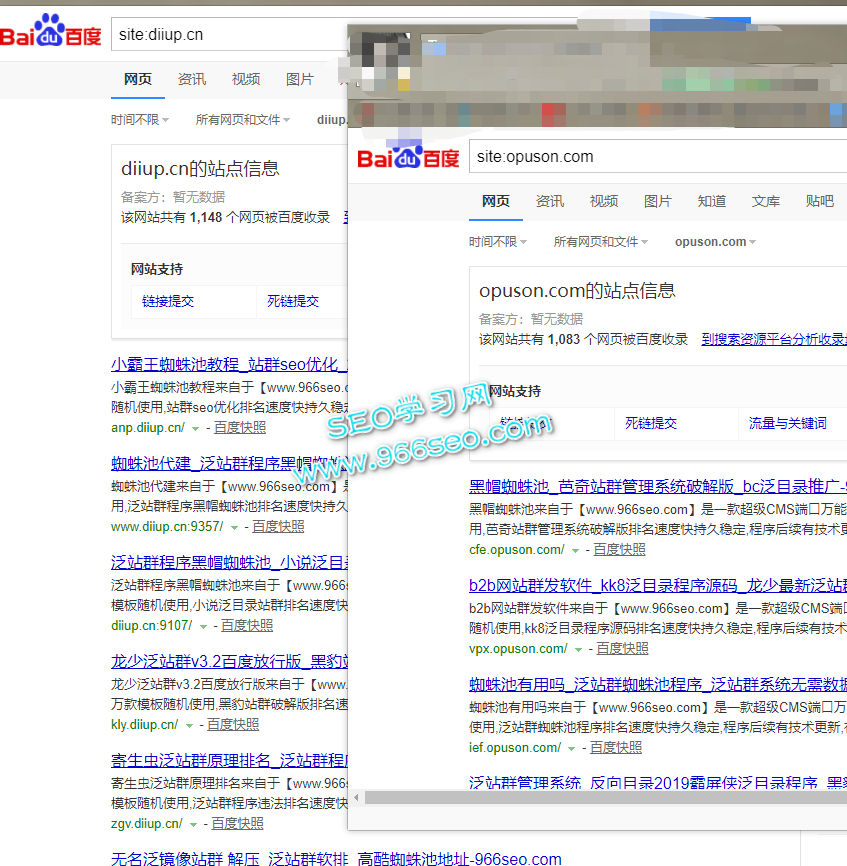
Task: Click the vpx.opuson.com/ green URL
Action: point(518,648)
